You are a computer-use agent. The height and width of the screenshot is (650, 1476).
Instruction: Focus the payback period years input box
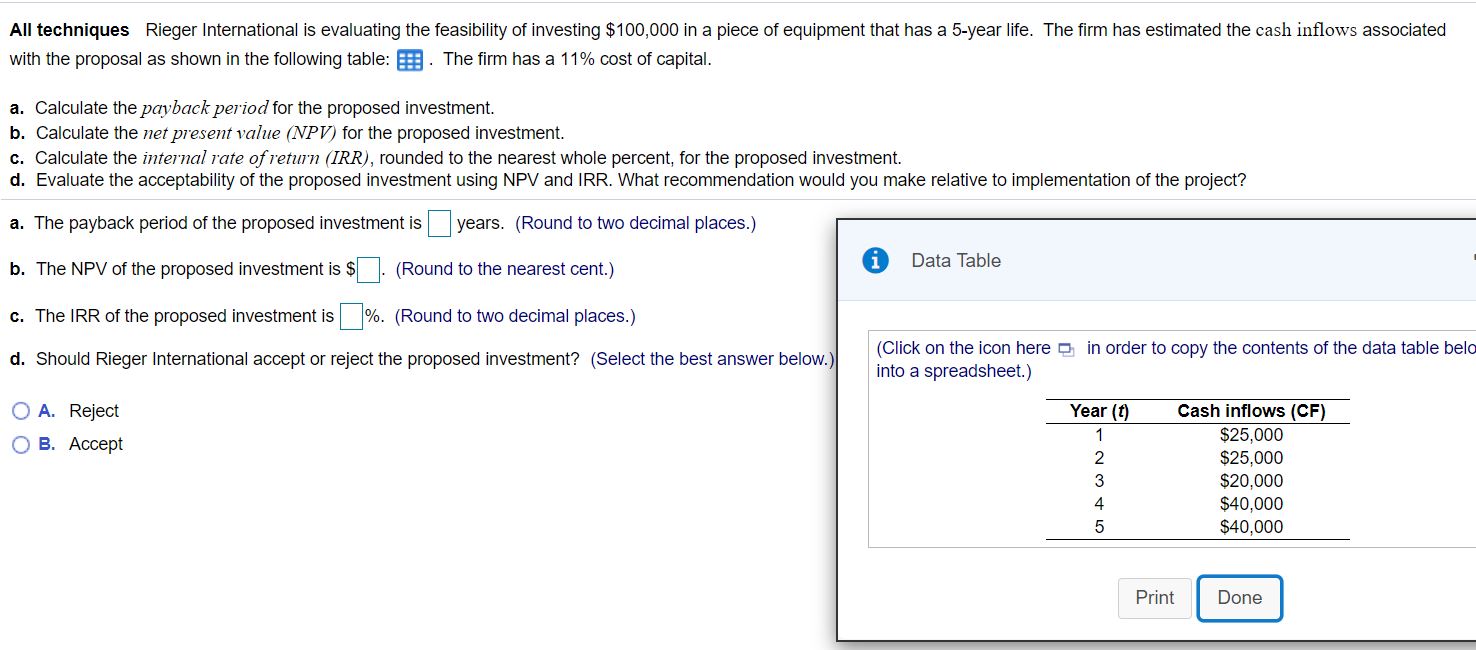pyautogui.click(x=439, y=224)
